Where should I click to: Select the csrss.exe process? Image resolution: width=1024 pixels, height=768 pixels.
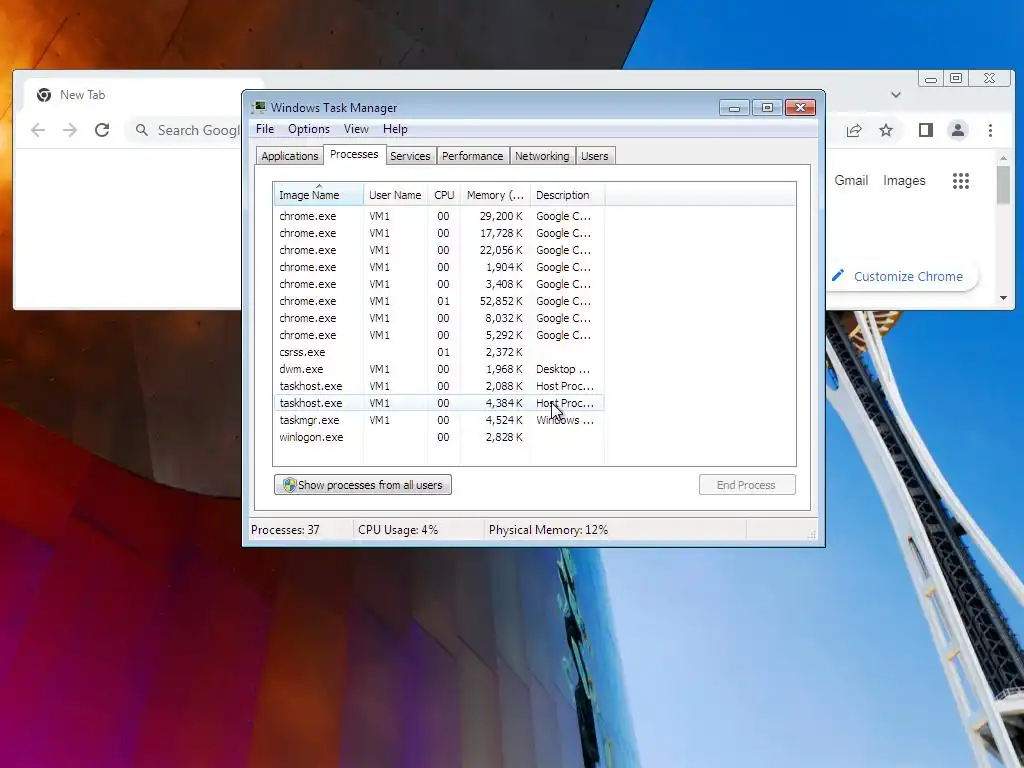tap(439, 351)
